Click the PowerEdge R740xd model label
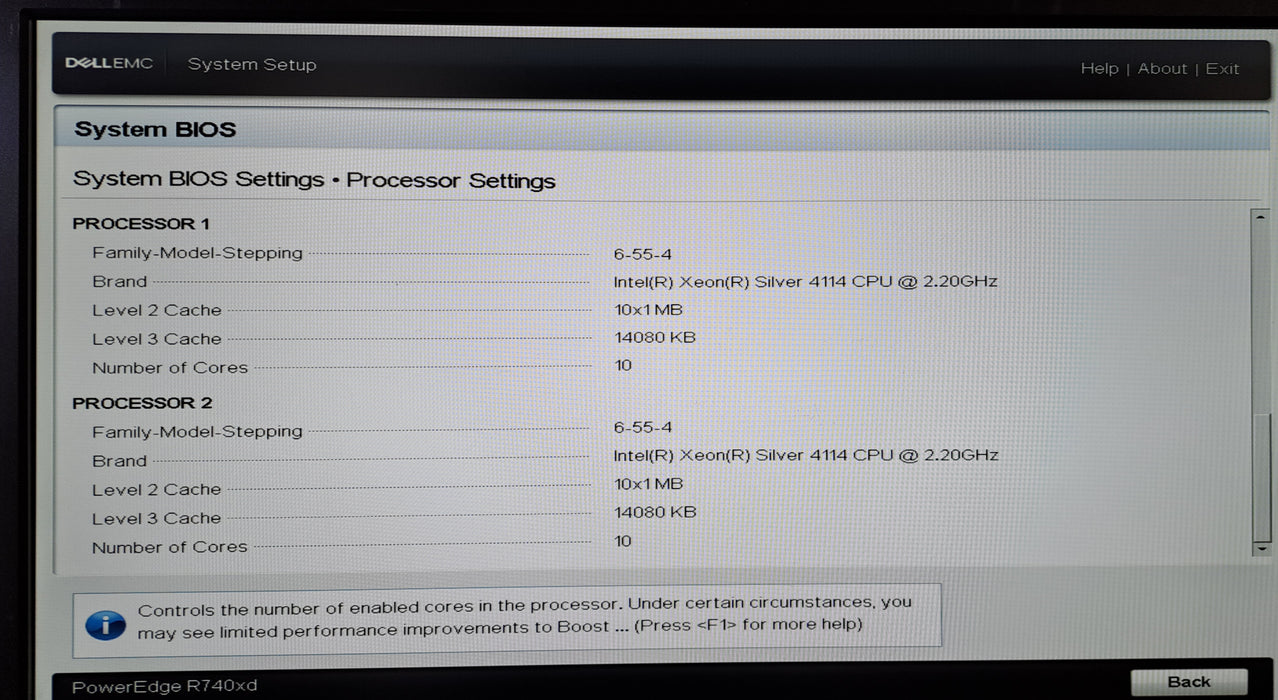 point(164,687)
